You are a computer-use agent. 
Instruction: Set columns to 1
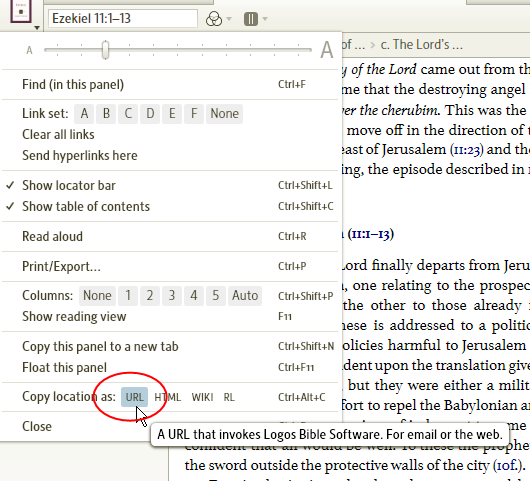tap(128, 296)
